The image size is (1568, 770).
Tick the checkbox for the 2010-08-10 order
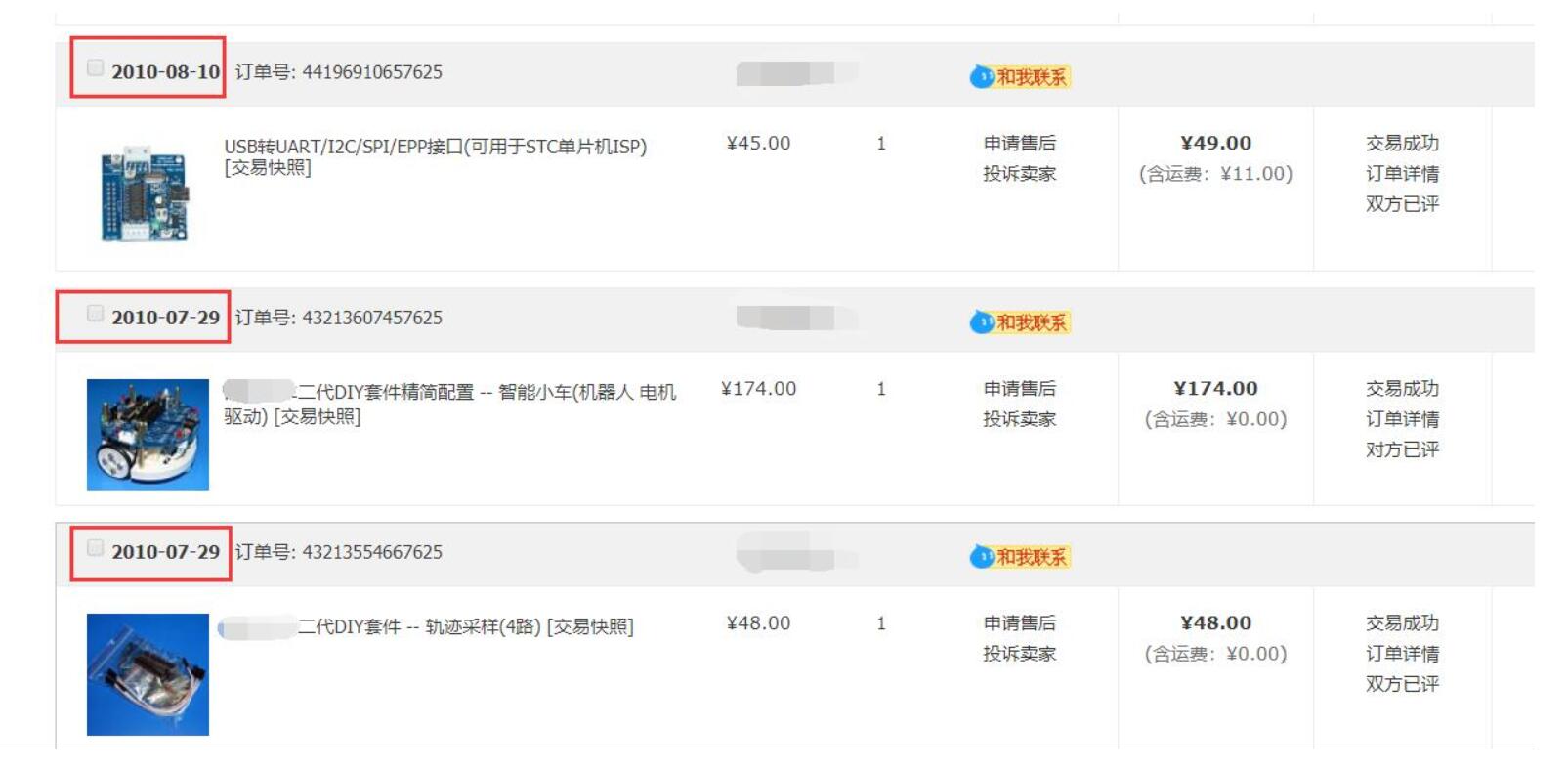pyautogui.click(x=95, y=67)
